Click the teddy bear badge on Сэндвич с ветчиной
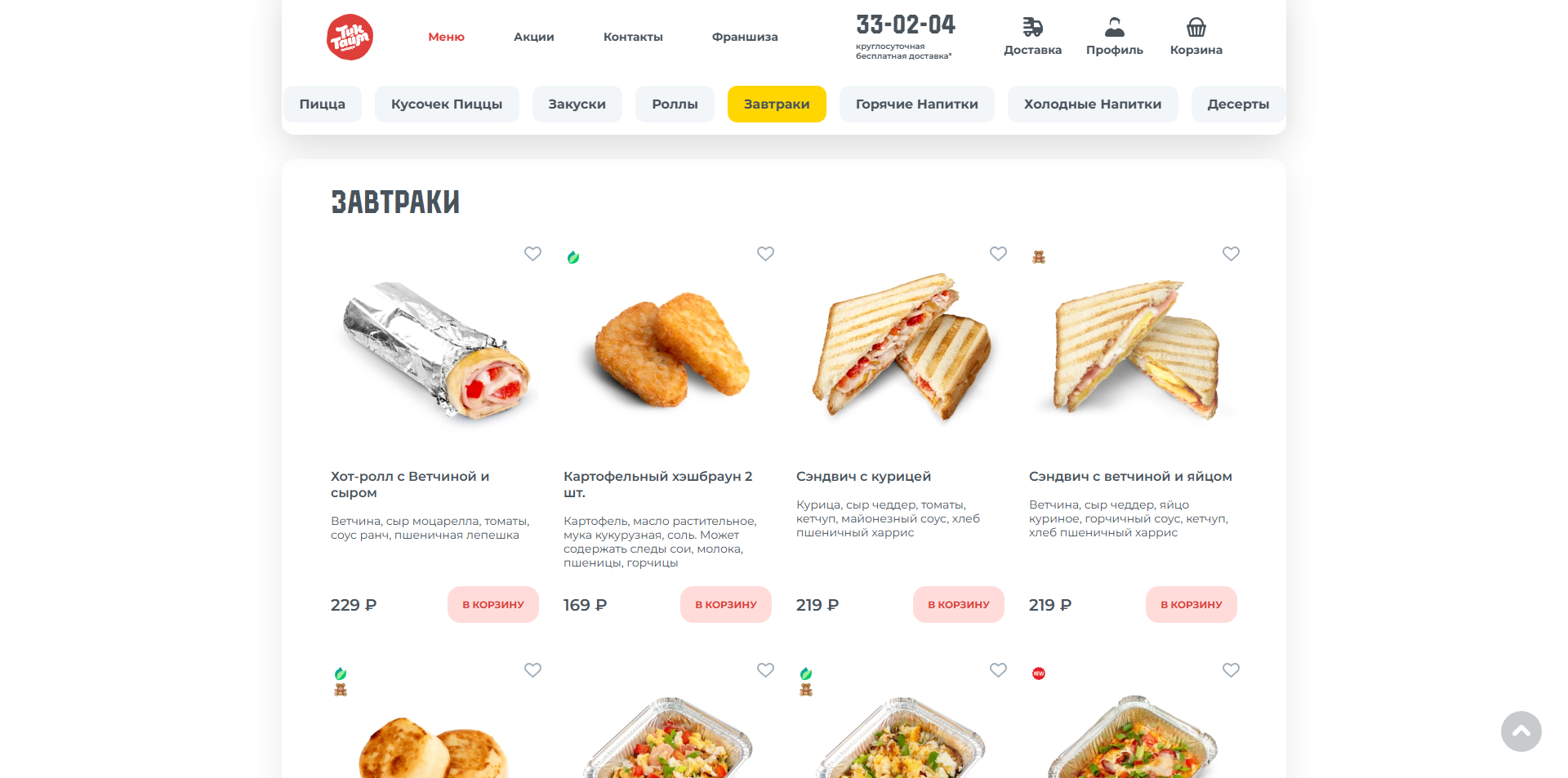 tap(1039, 257)
